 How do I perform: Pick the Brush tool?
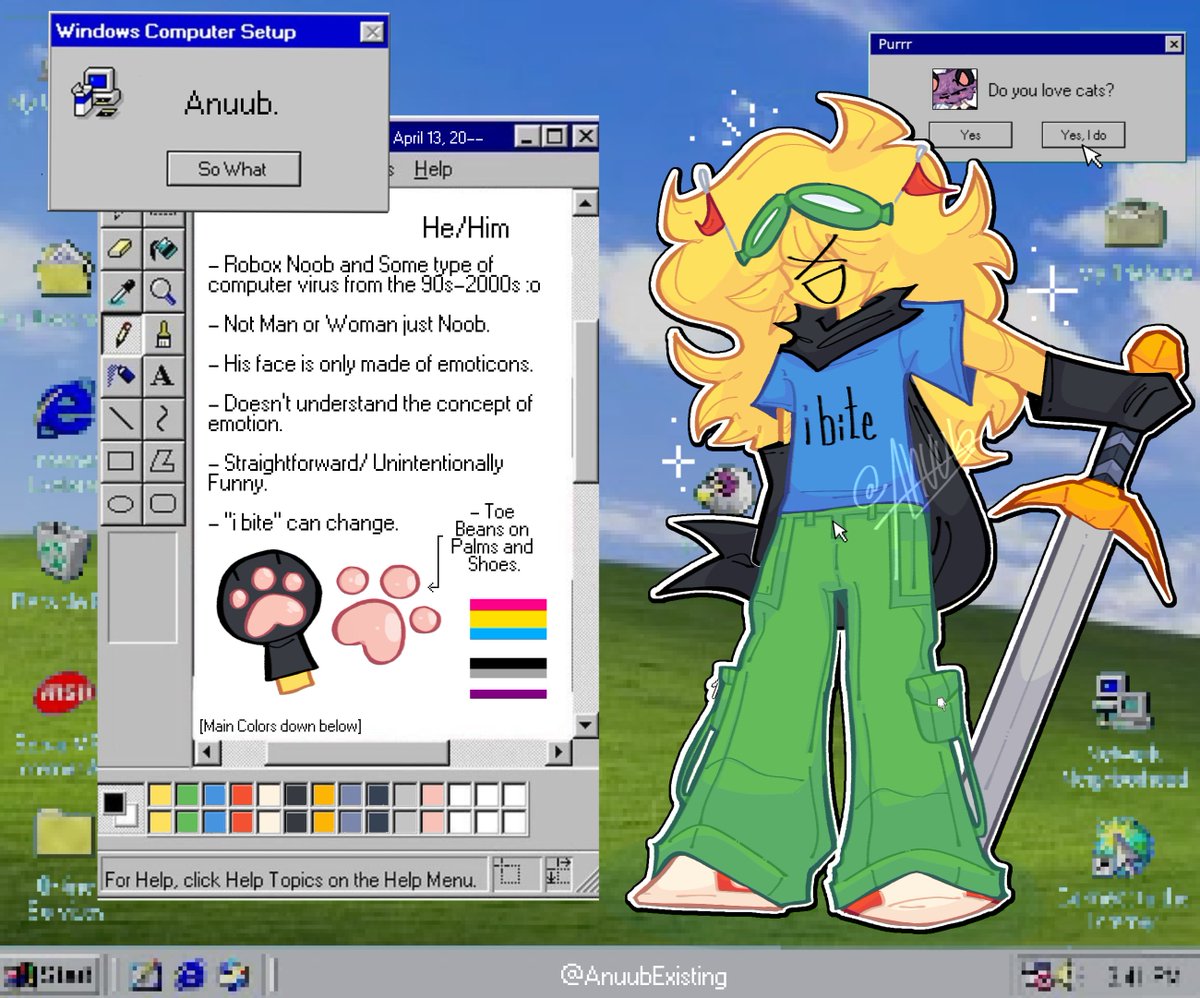click(162, 333)
